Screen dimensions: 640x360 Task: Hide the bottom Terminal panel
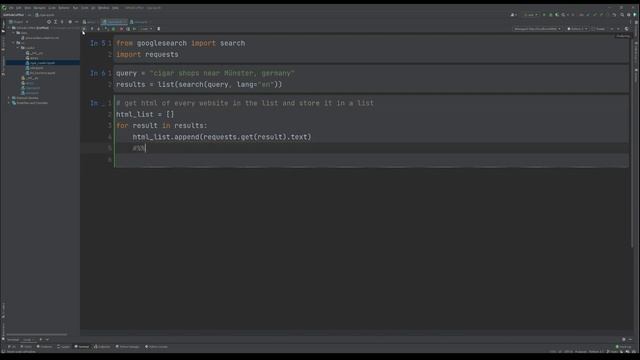coord(631,340)
